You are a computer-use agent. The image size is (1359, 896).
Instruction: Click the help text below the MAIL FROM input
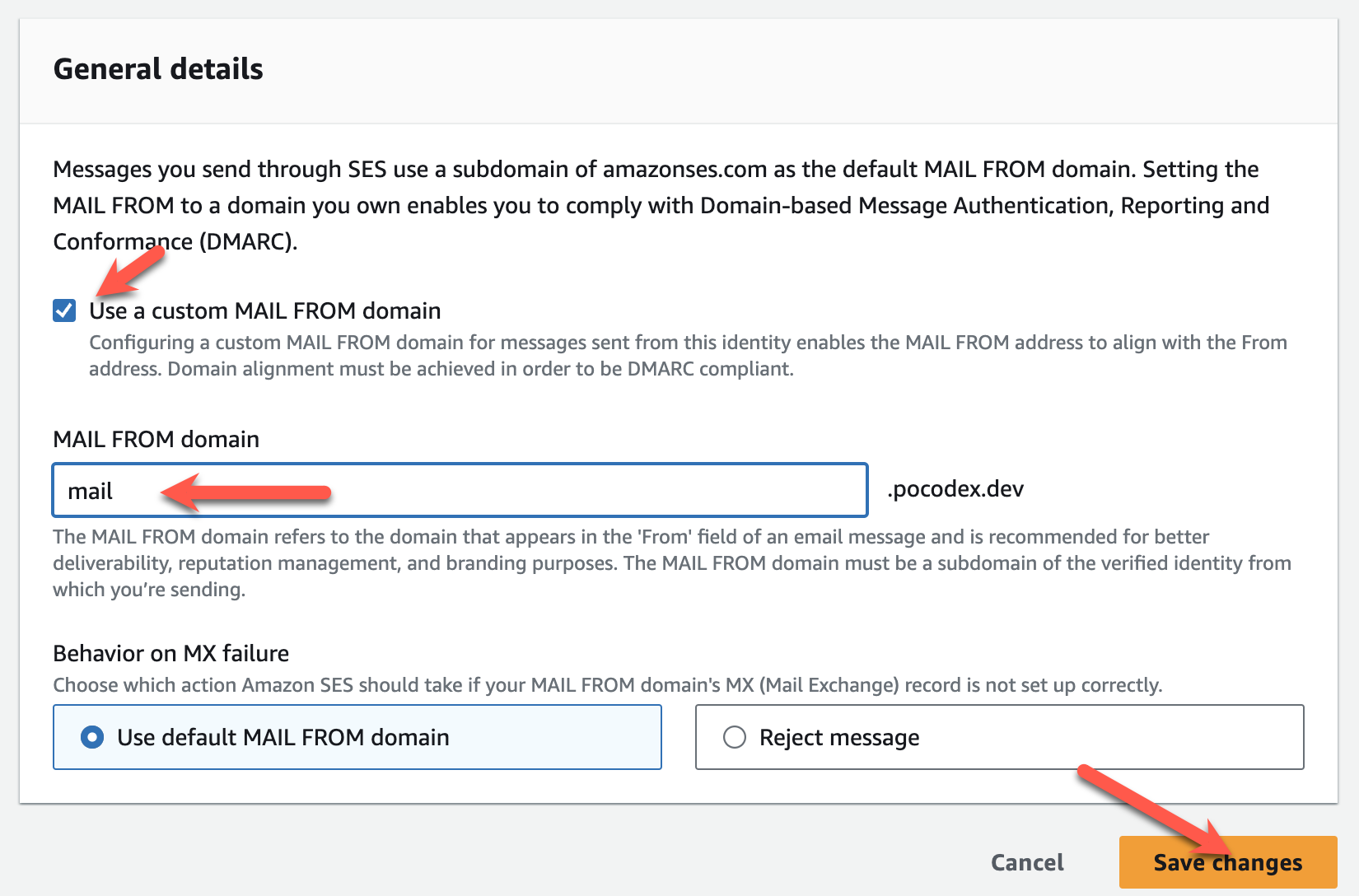[670, 562]
